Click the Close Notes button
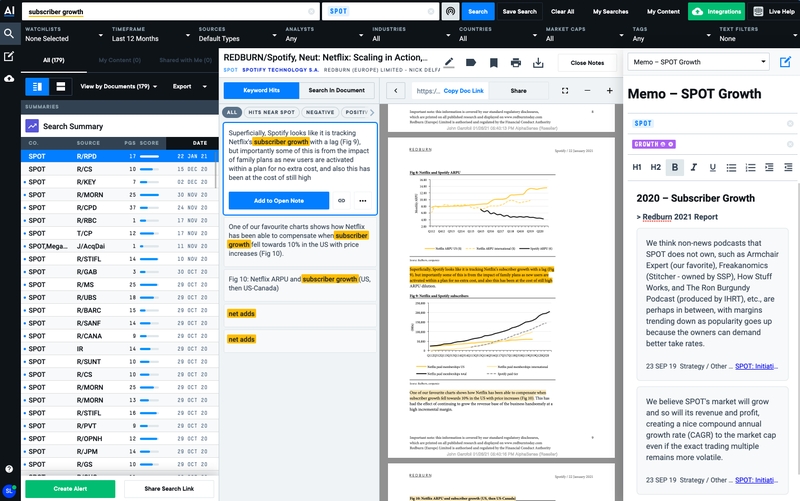Viewport: 800px width, 501px height. coord(587,63)
